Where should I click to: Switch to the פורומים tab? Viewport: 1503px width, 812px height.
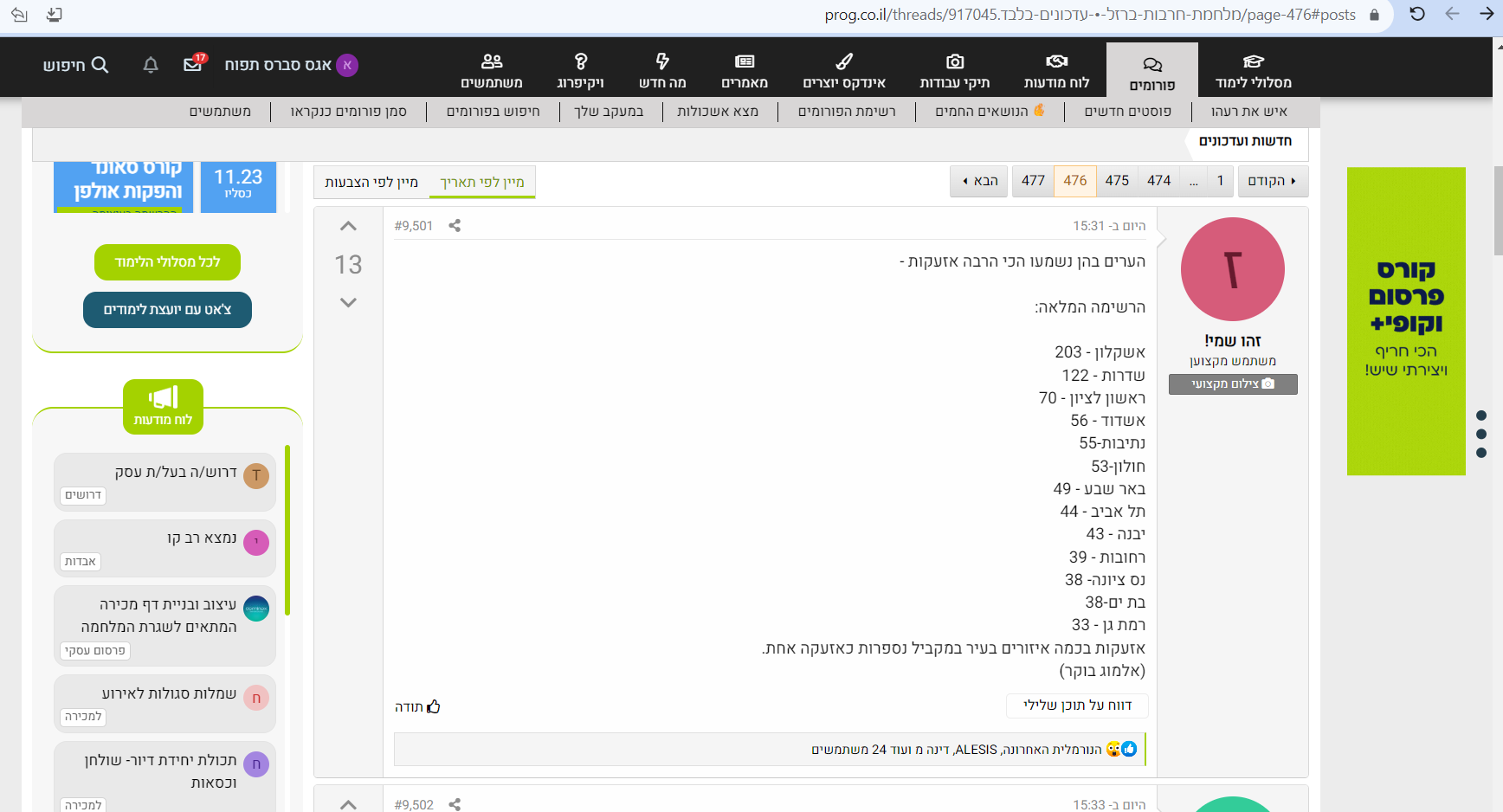1152,70
